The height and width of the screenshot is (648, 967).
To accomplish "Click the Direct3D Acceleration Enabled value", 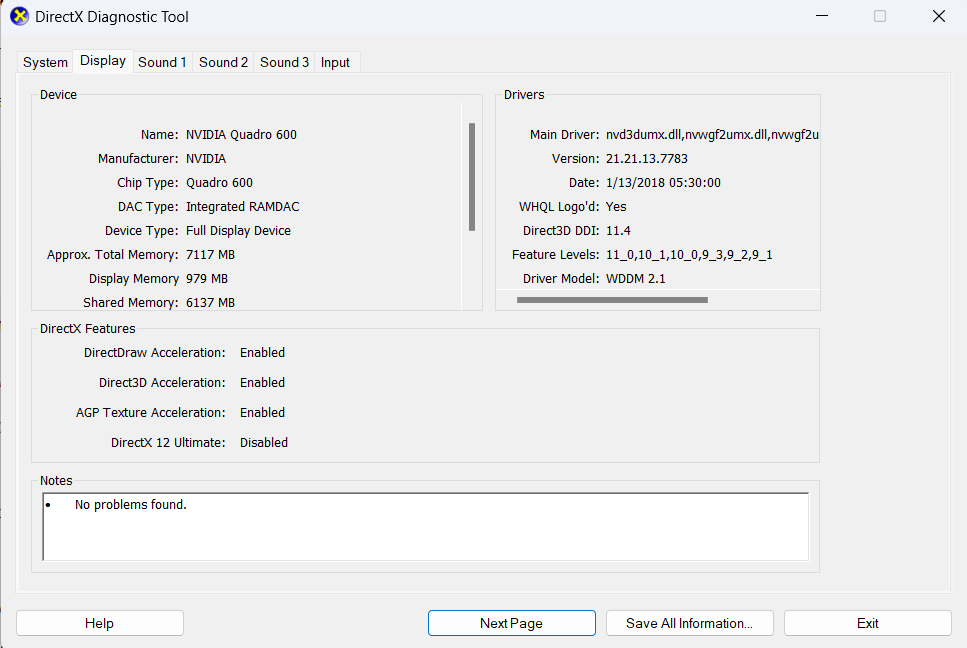I will (262, 383).
